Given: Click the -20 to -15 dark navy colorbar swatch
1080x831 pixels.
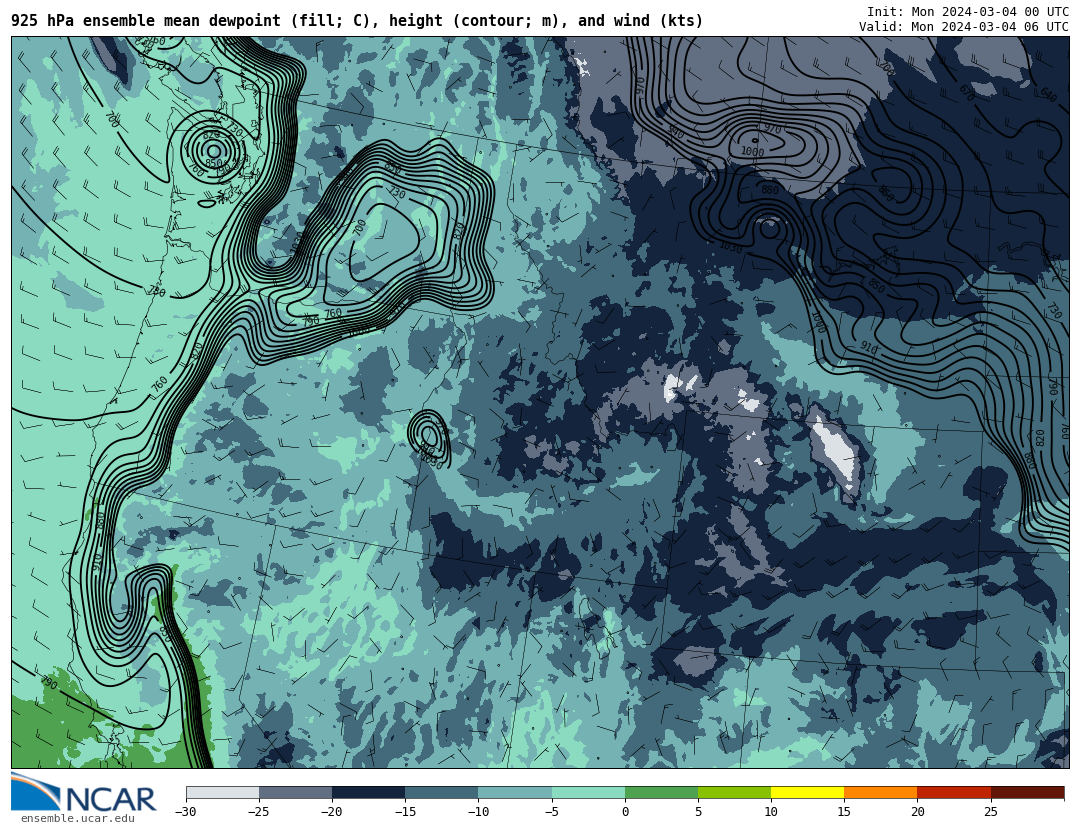Looking at the screenshot, I should (x=368, y=792).
